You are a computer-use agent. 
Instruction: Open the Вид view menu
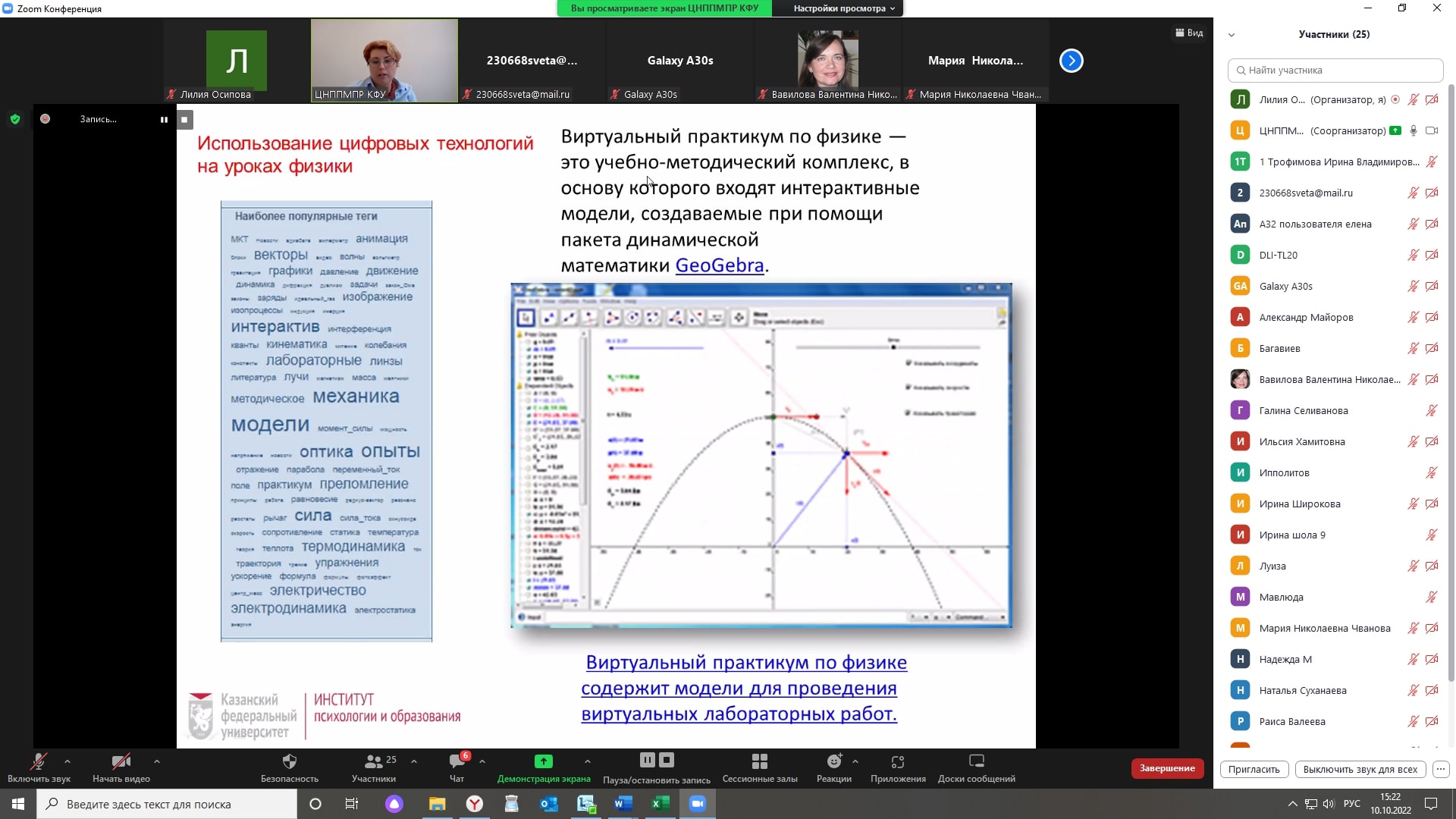[x=1189, y=33]
